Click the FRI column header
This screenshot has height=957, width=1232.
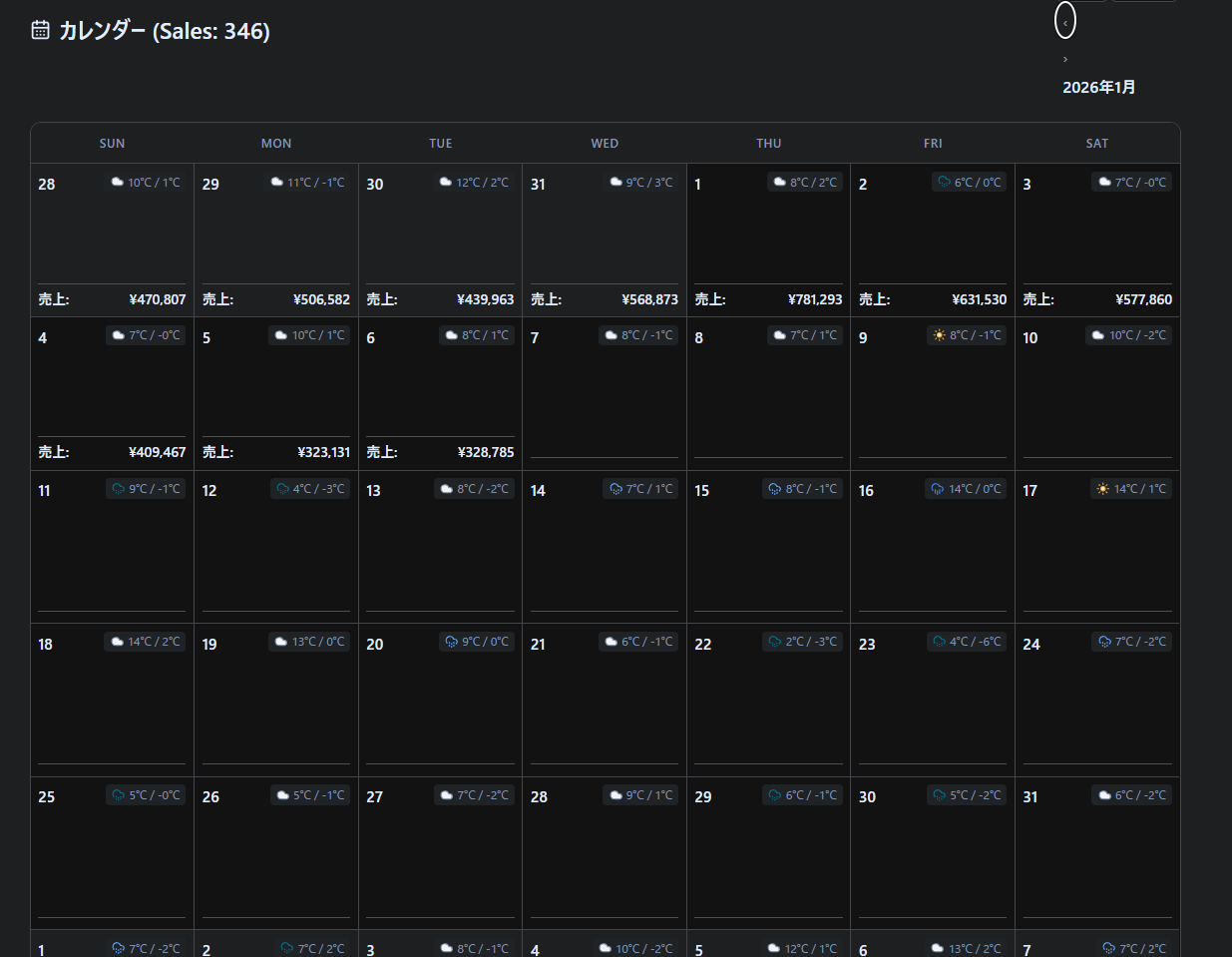(x=933, y=144)
